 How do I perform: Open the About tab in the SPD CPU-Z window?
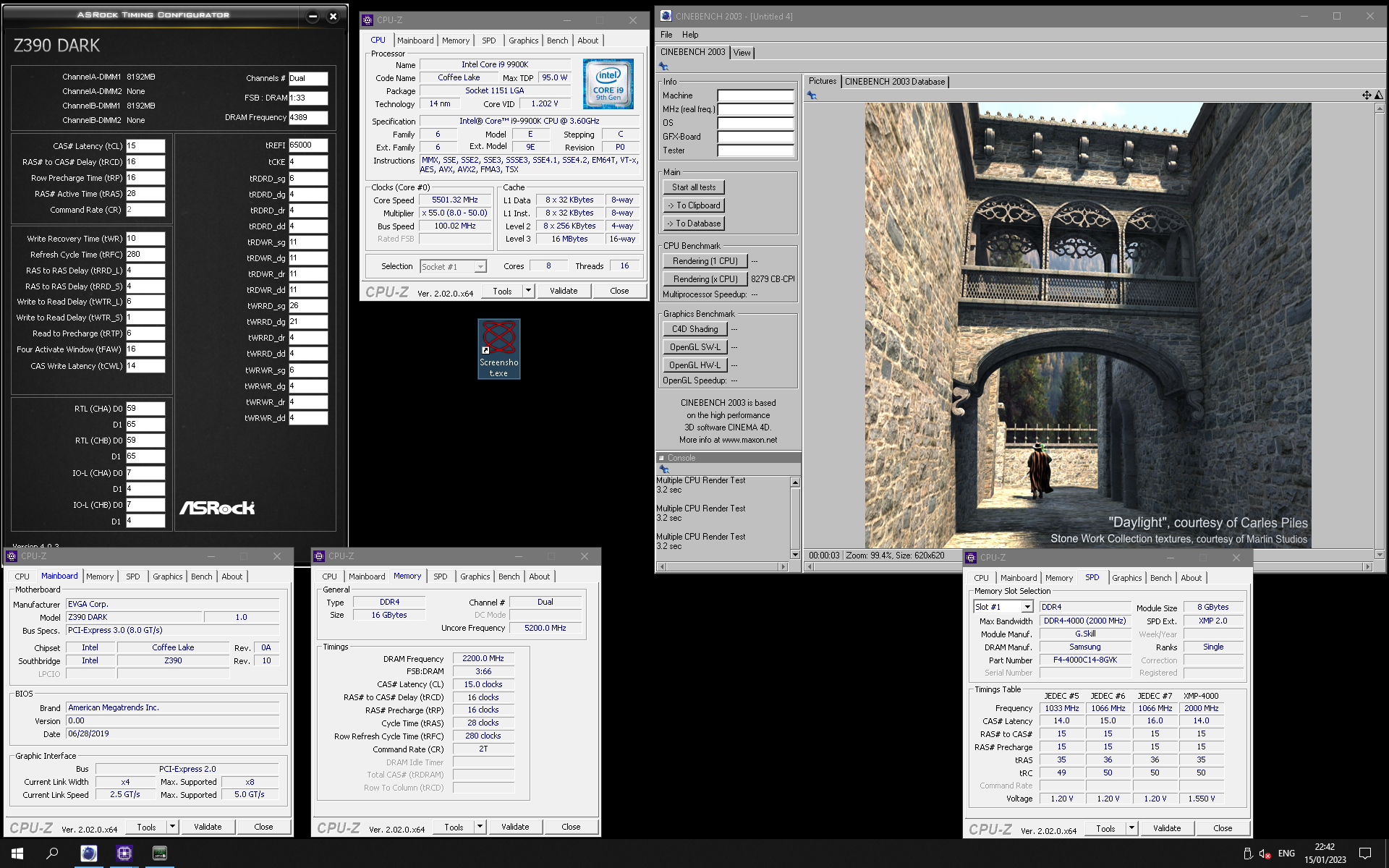(x=1191, y=578)
